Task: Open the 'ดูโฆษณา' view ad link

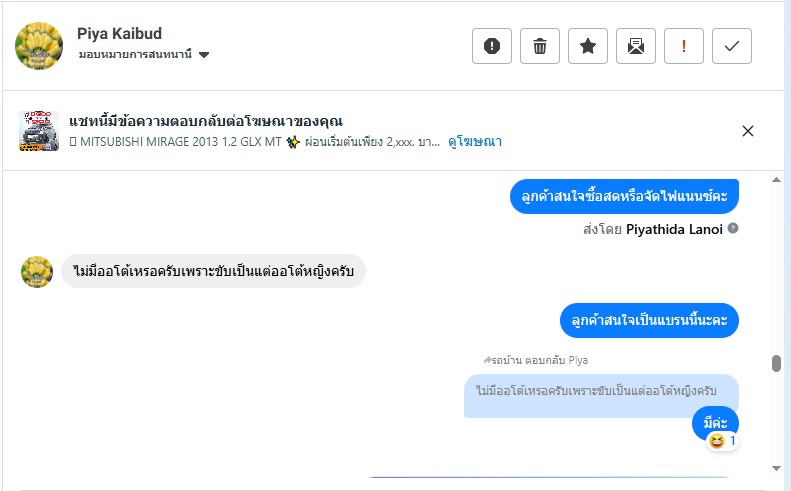Action: [475, 142]
